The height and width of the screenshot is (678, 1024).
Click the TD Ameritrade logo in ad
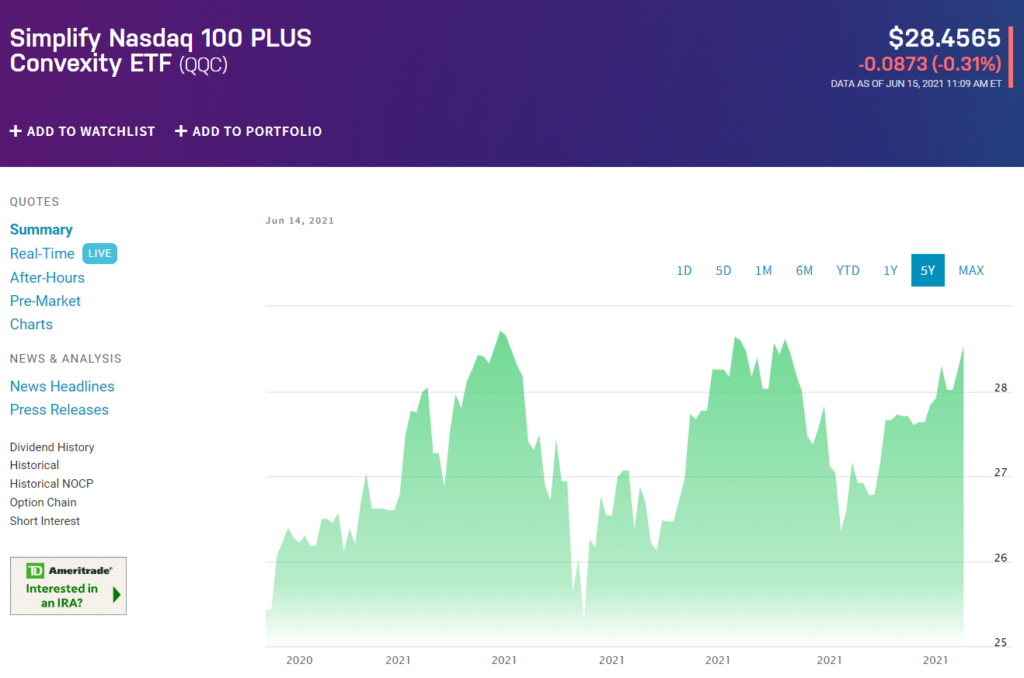pyautogui.click(x=68, y=570)
